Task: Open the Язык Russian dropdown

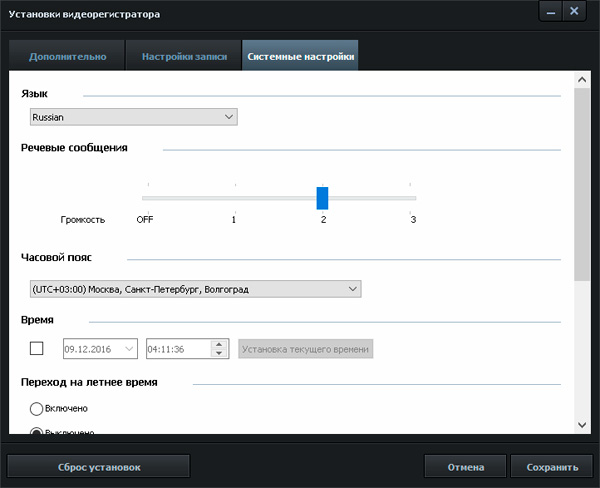Action: [133, 117]
